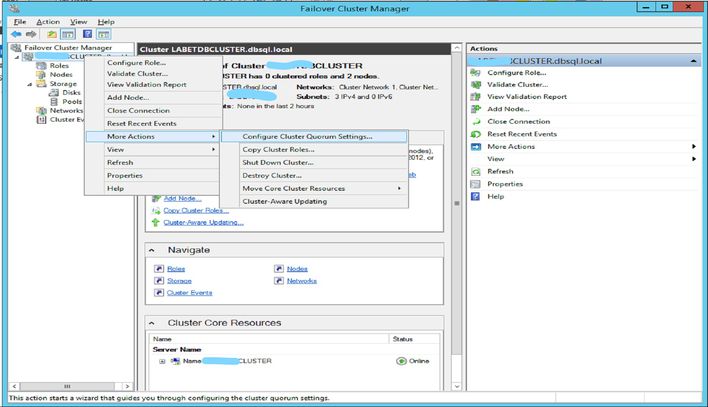Select Copy Cluster Roles in submenu
Screen dimensions: 708x407
coord(314,150)
